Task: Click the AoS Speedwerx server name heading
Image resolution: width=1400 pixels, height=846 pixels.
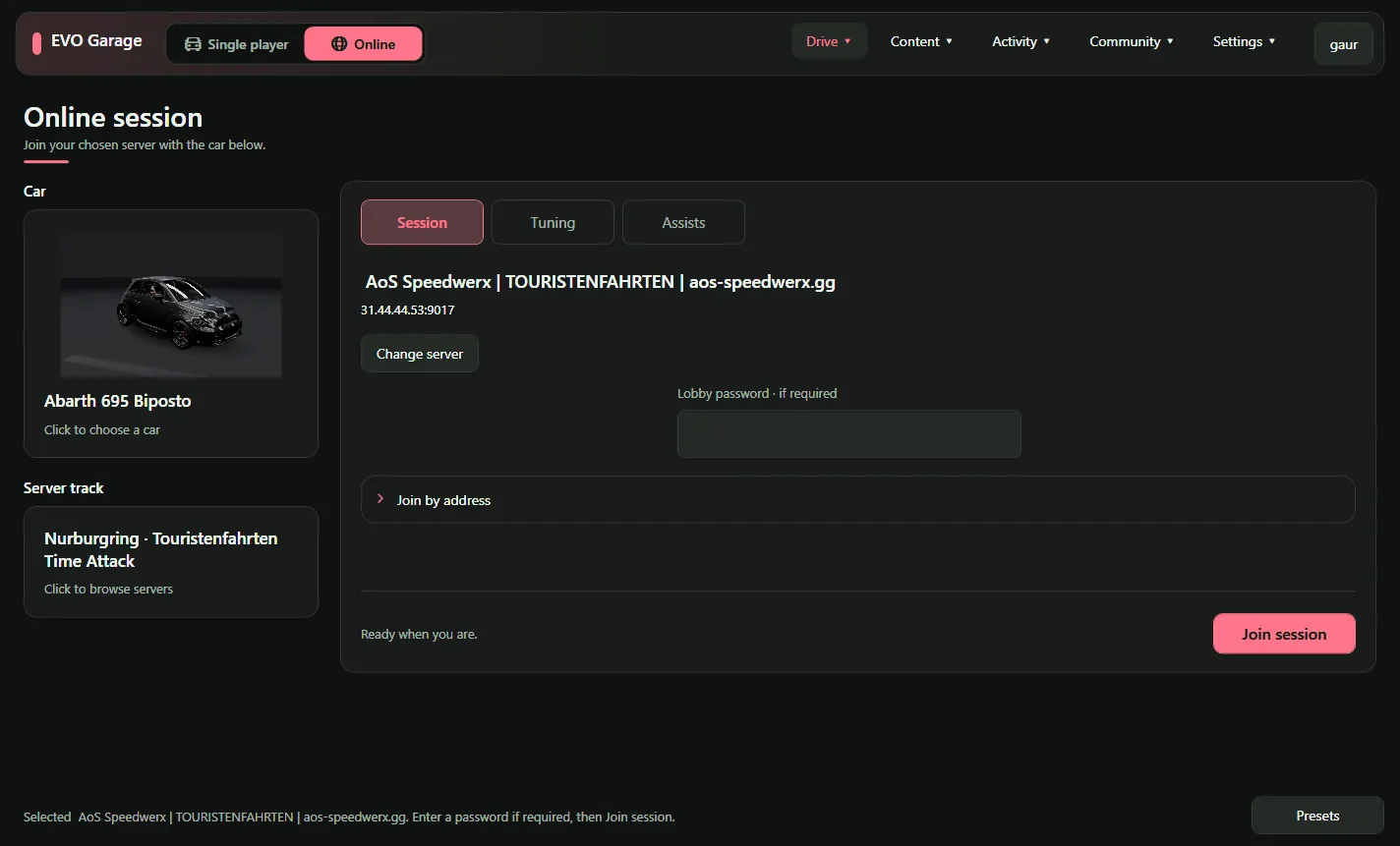Action: click(x=600, y=282)
